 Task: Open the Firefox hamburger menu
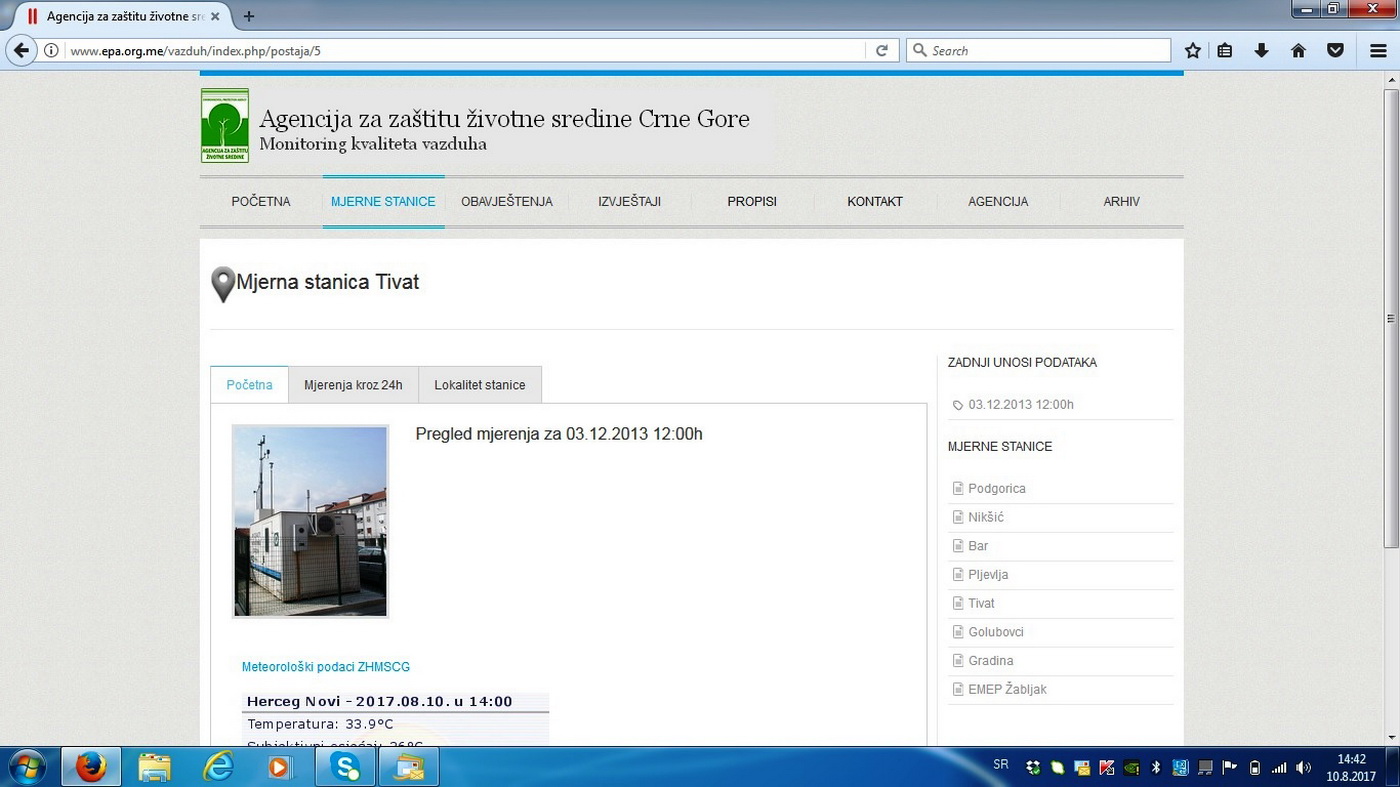(1378, 50)
